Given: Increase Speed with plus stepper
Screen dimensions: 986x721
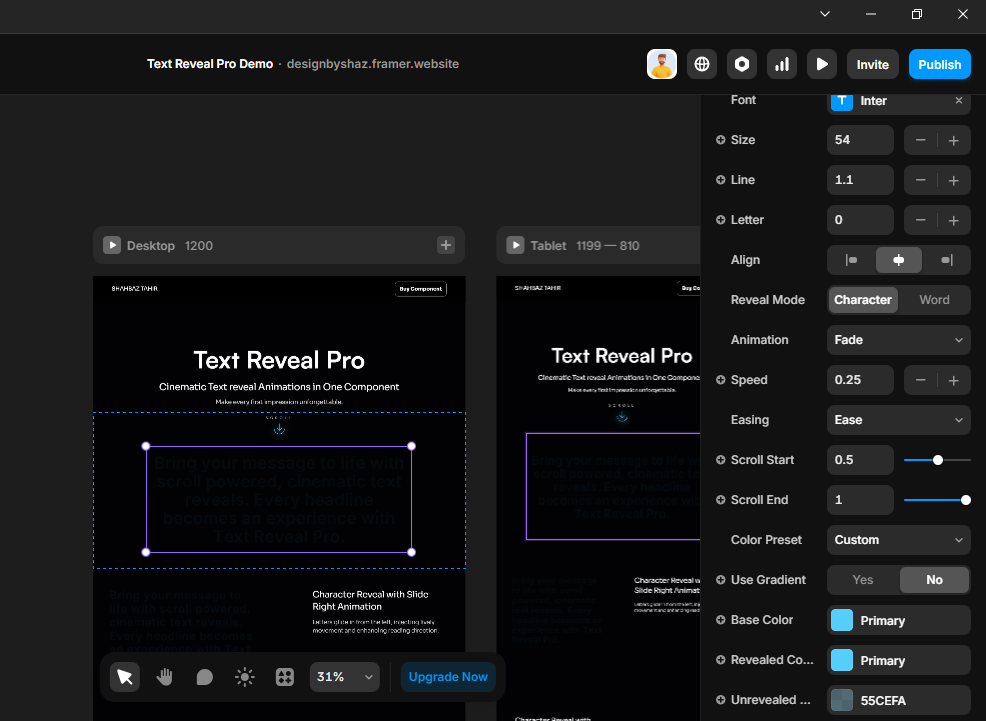Looking at the screenshot, I should pyautogui.click(x=954, y=380).
